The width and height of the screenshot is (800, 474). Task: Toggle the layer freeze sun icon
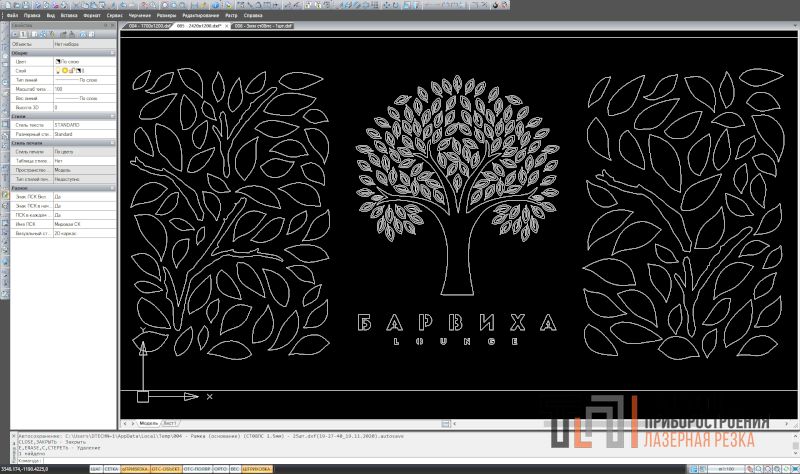(x=65, y=71)
